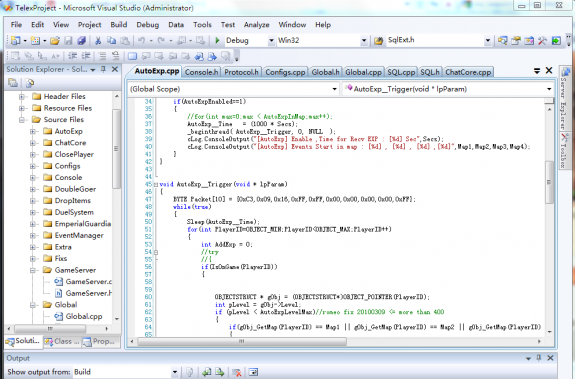Click the Cut scissors icon

point(98,41)
